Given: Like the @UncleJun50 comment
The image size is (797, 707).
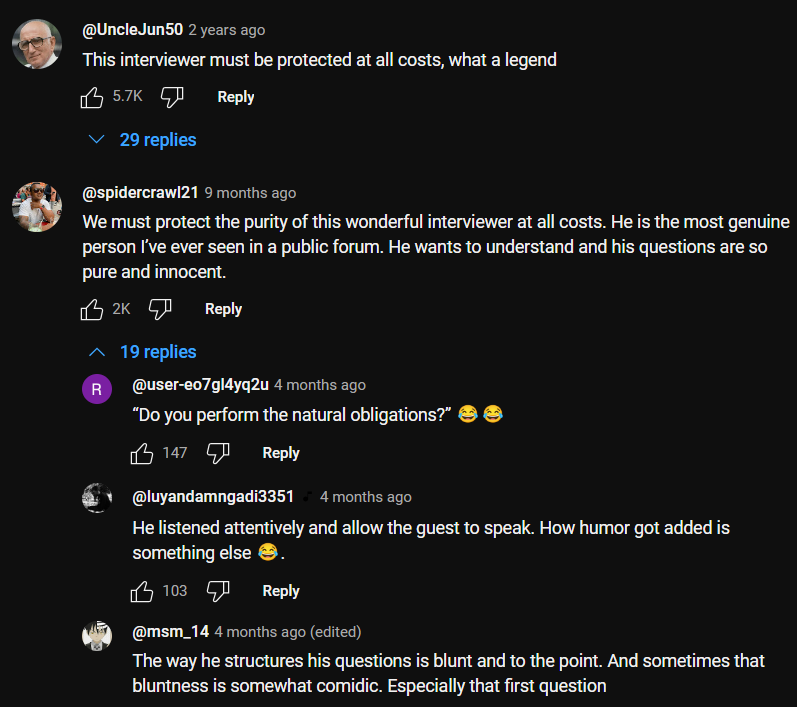Looking at the screenshot, I should point(93,97).
